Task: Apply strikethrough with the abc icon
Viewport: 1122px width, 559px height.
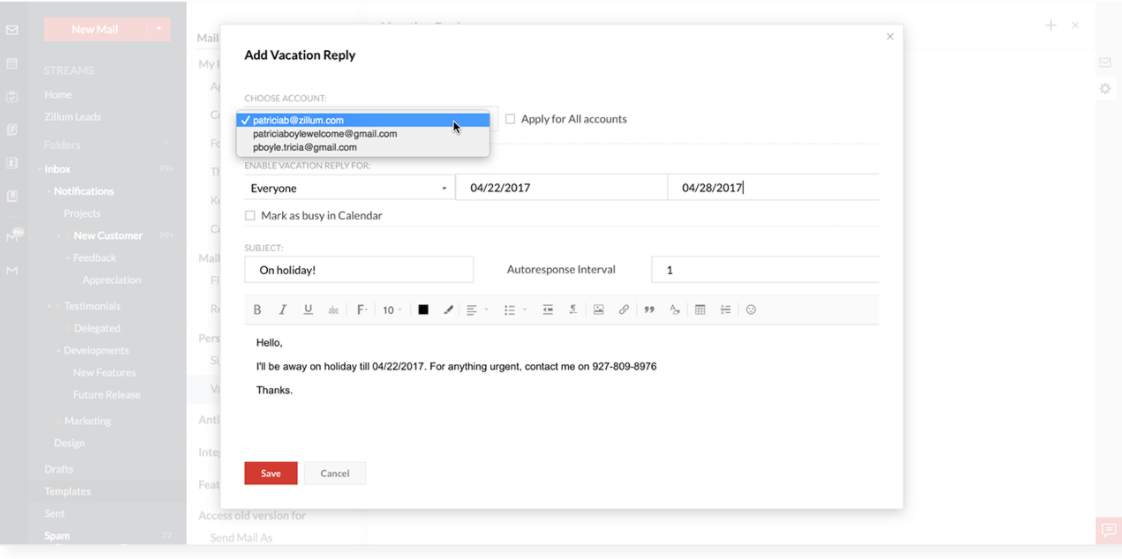Action: coord(333,310)
